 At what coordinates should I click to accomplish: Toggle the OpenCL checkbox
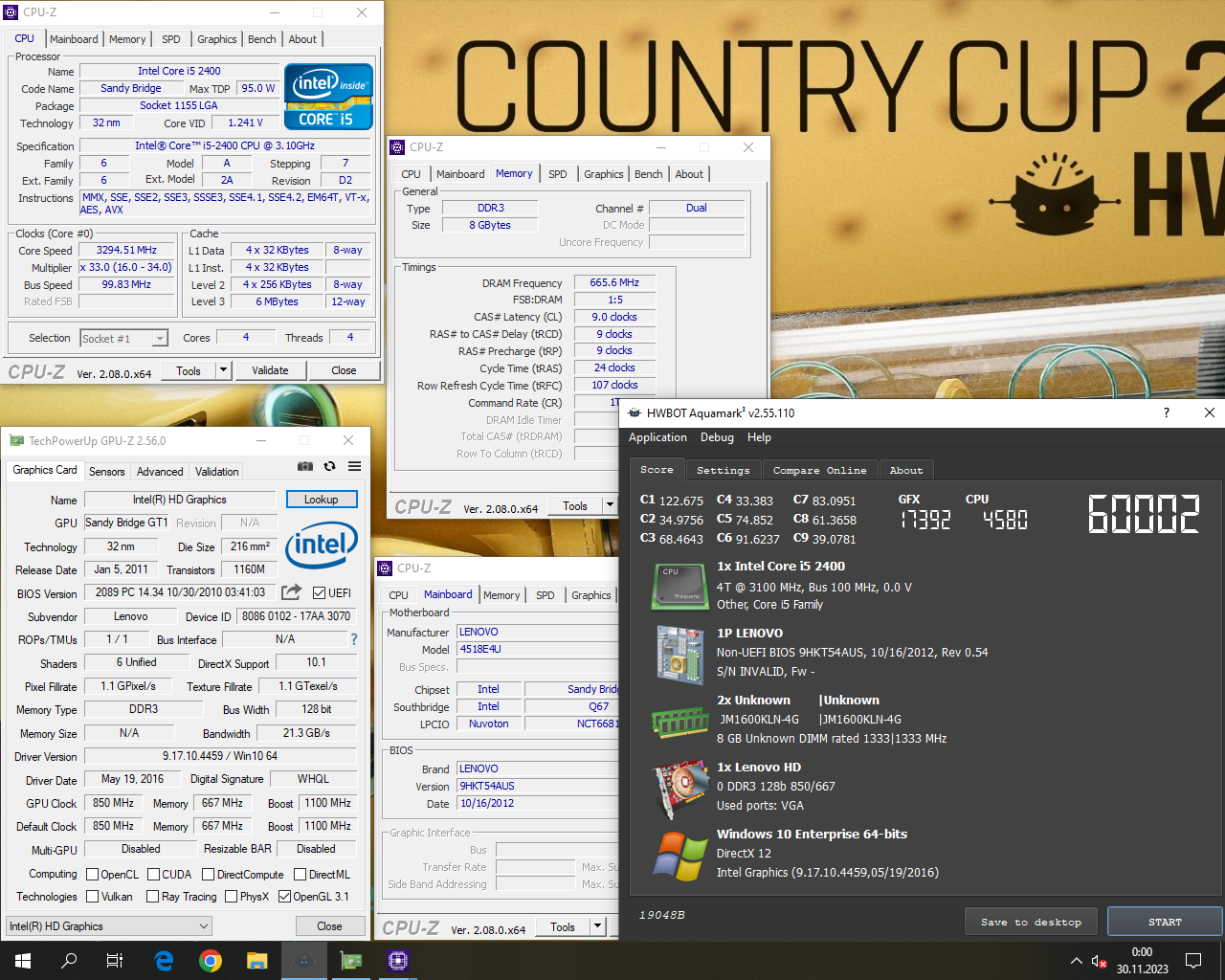tap(93, 874)
